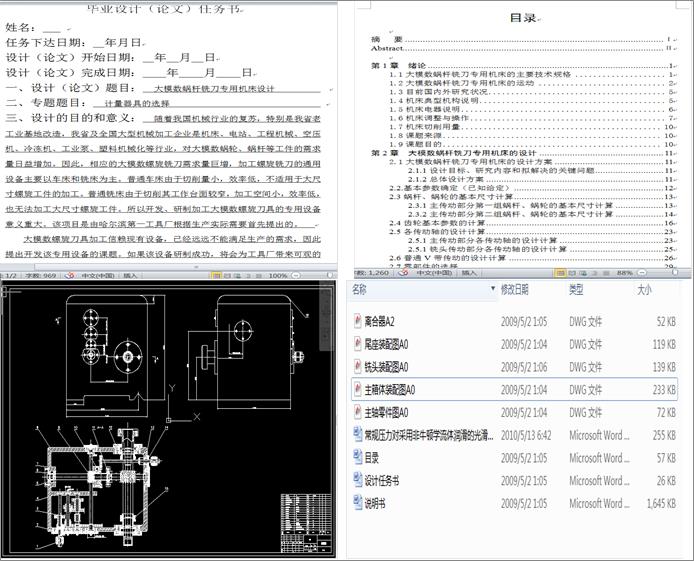Switch right Word window to Outline view
Image resolution: width=694 pixels, height=561 pixels.
[595, 273]
